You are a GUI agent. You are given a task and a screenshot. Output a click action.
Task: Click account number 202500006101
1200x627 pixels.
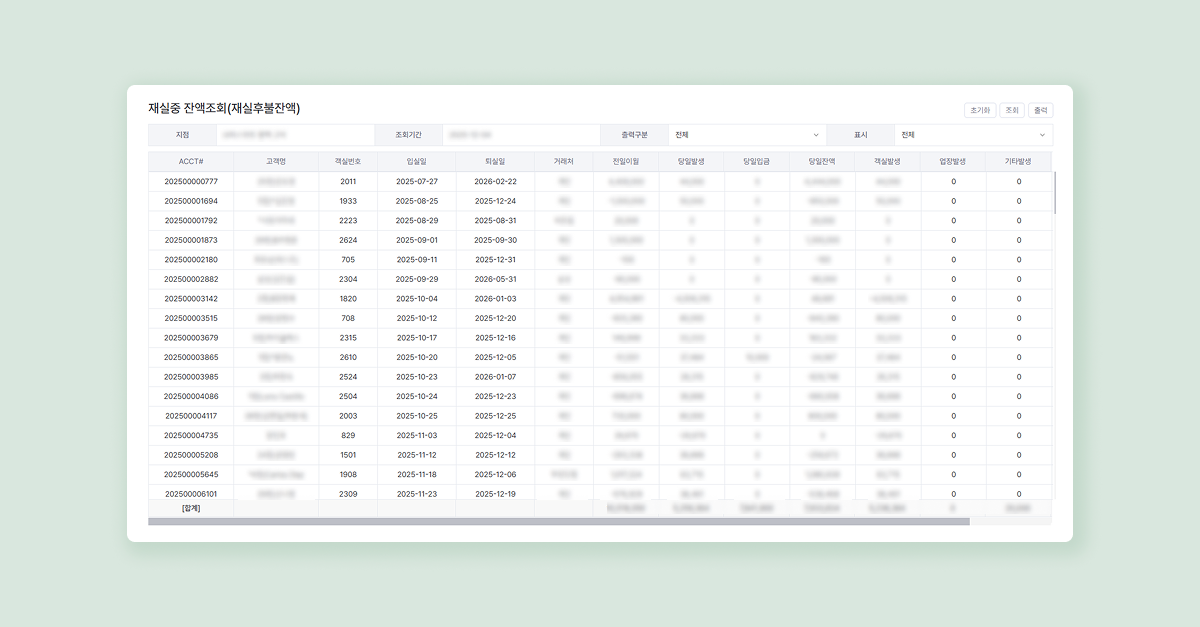(191, 493)
